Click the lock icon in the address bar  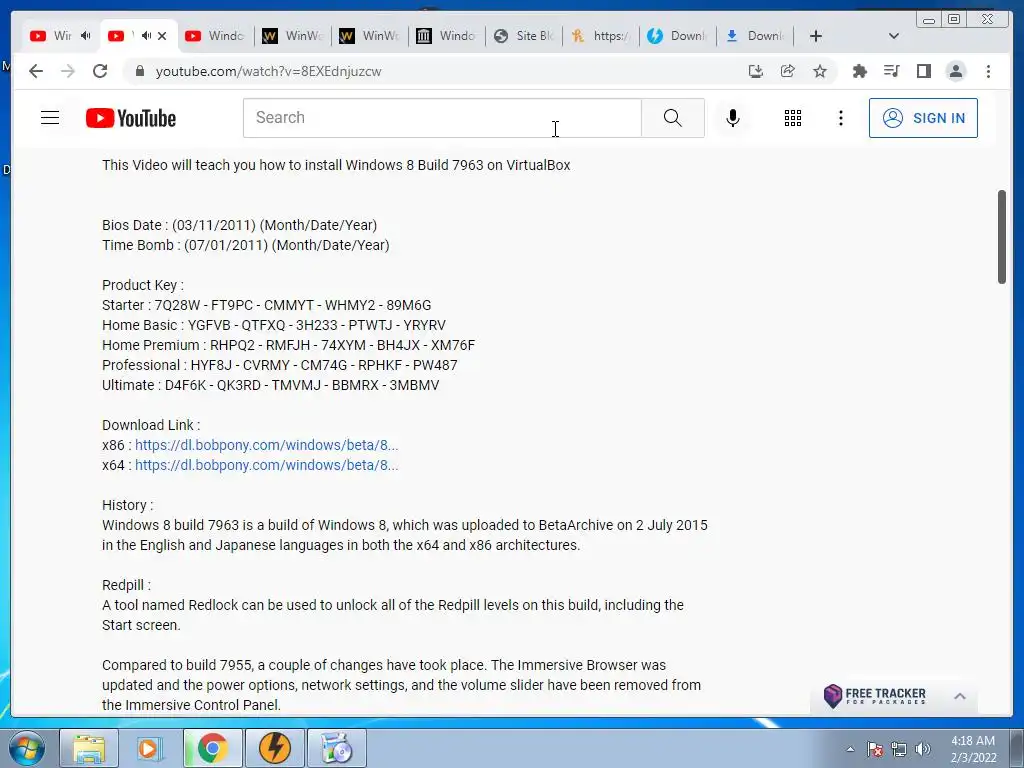tap(139, 71)
